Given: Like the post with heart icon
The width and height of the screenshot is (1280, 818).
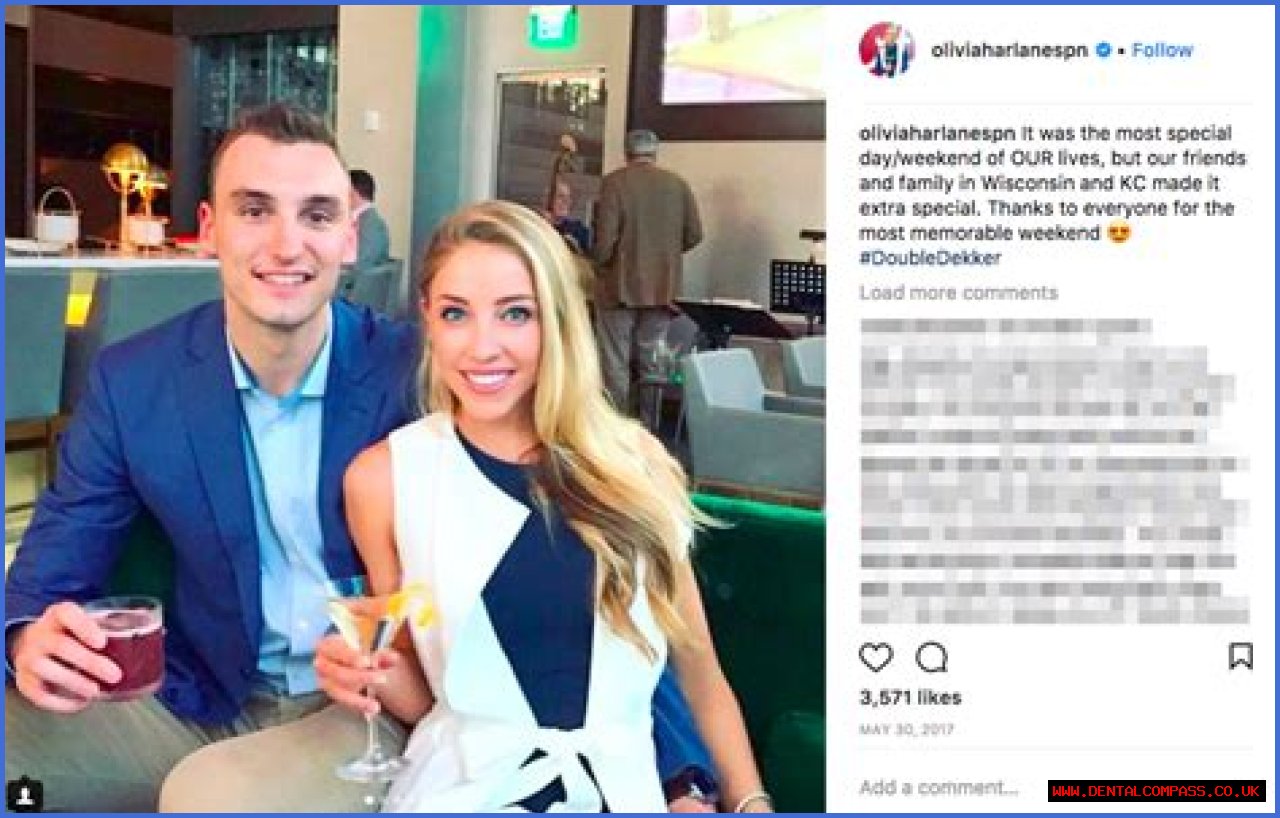Looking at the screenshot, I should coord(876,657).
